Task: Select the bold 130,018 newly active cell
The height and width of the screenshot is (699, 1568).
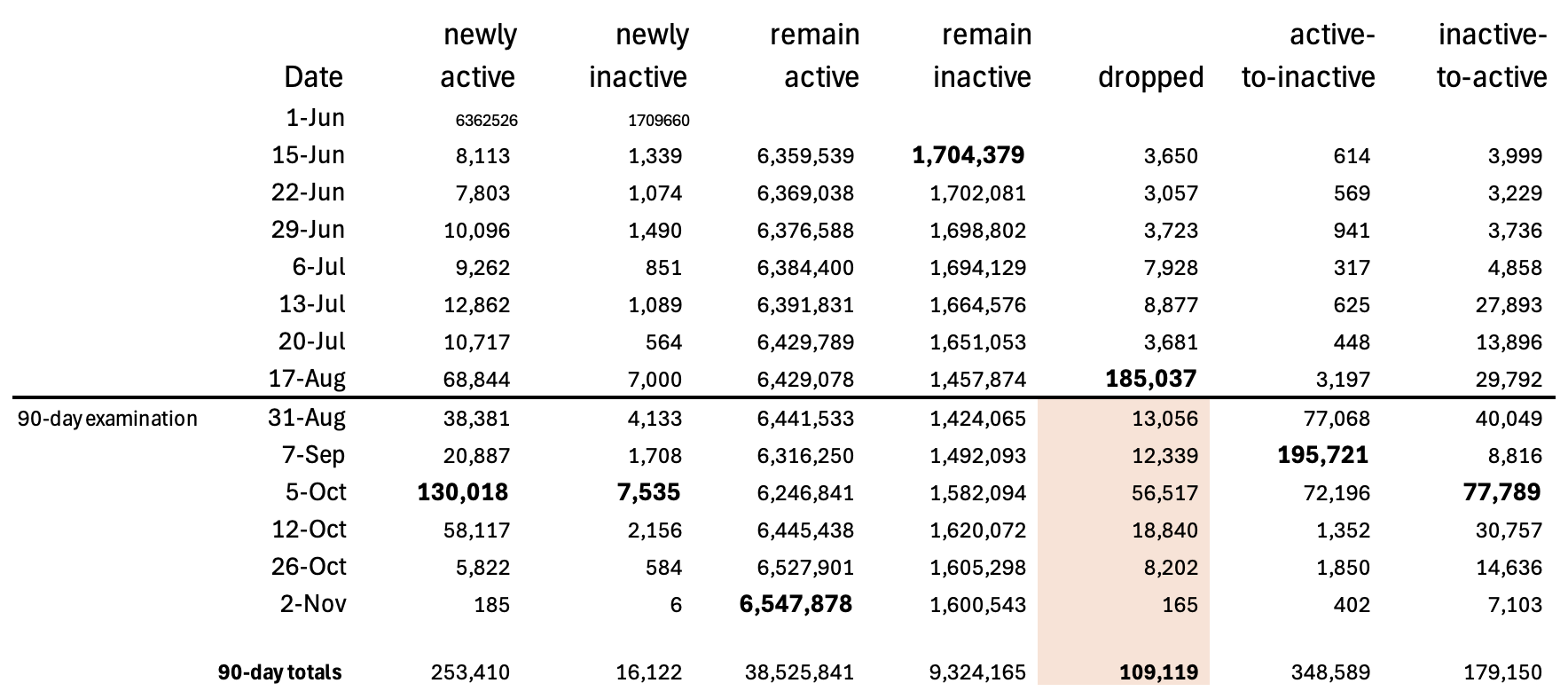Action: tap(463, 492)
